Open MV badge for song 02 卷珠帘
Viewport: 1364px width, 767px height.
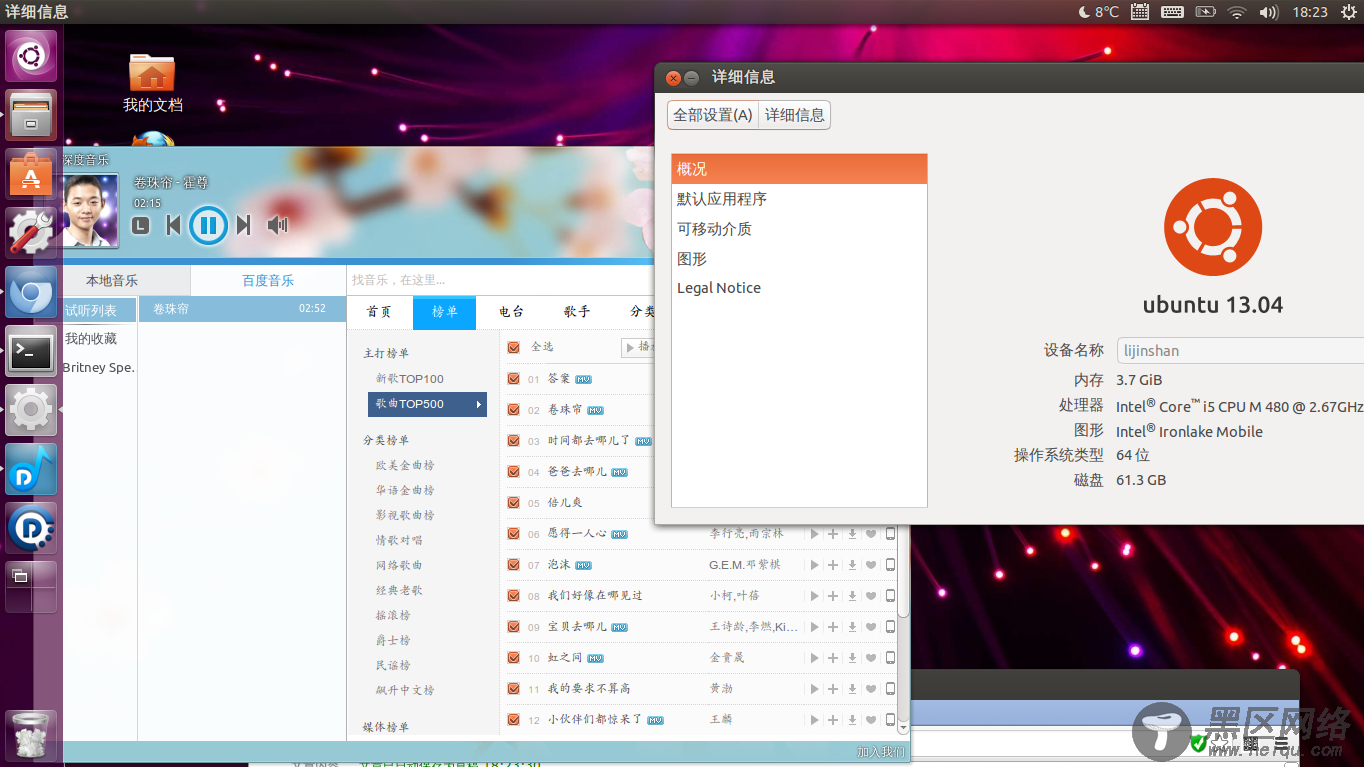click(x=595, y=410)
